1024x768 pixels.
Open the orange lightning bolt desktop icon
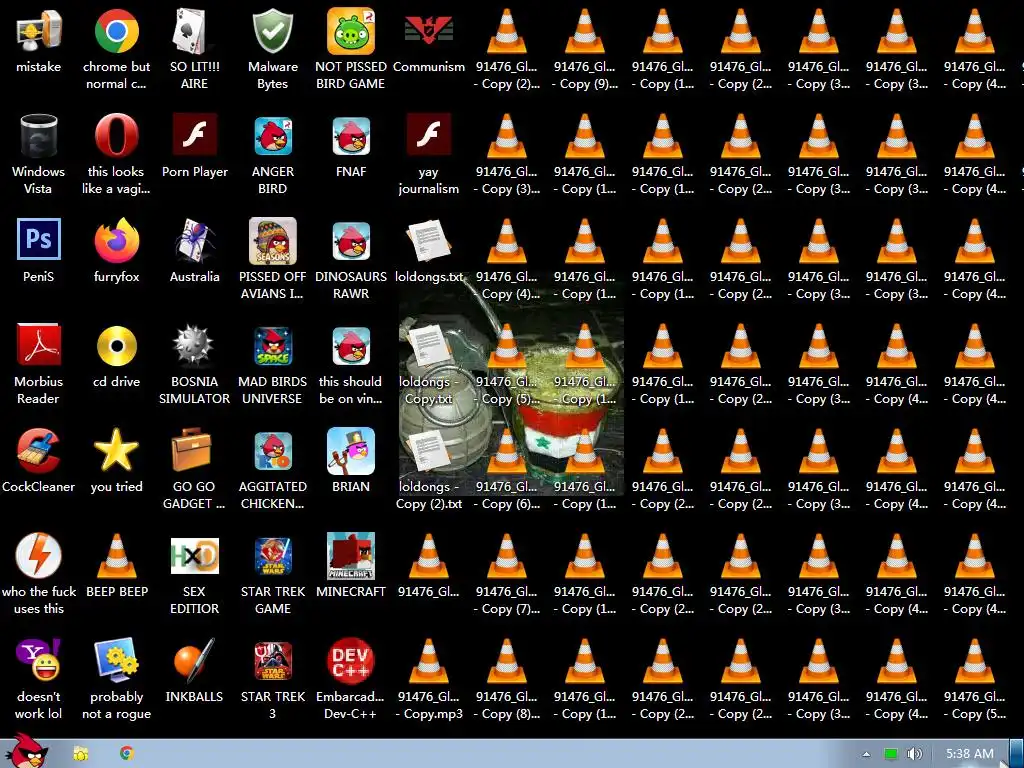pyautogui.click(x=39, y=555)
